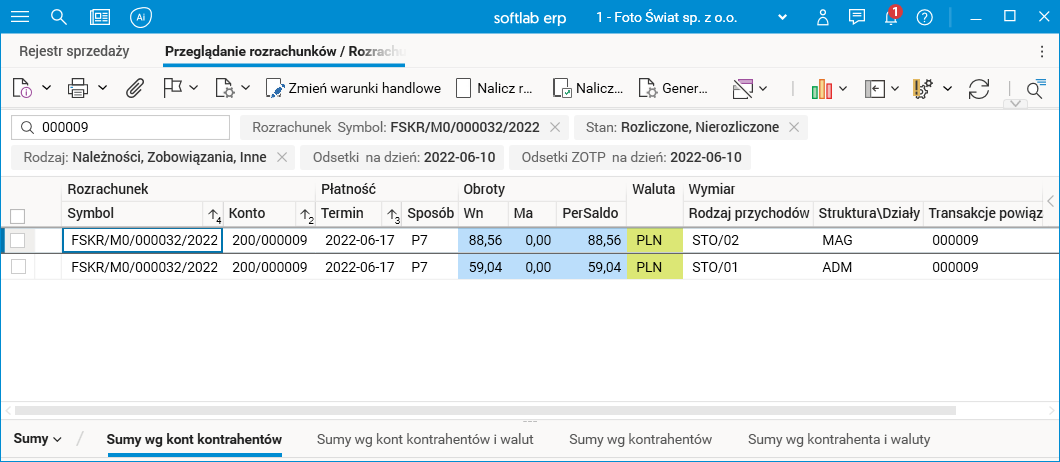Image resolution: width=1060 pixels, height=462 pixels.
Task: Select Sumy wg kontrahentów tab
Action: (x=640, y=439)
